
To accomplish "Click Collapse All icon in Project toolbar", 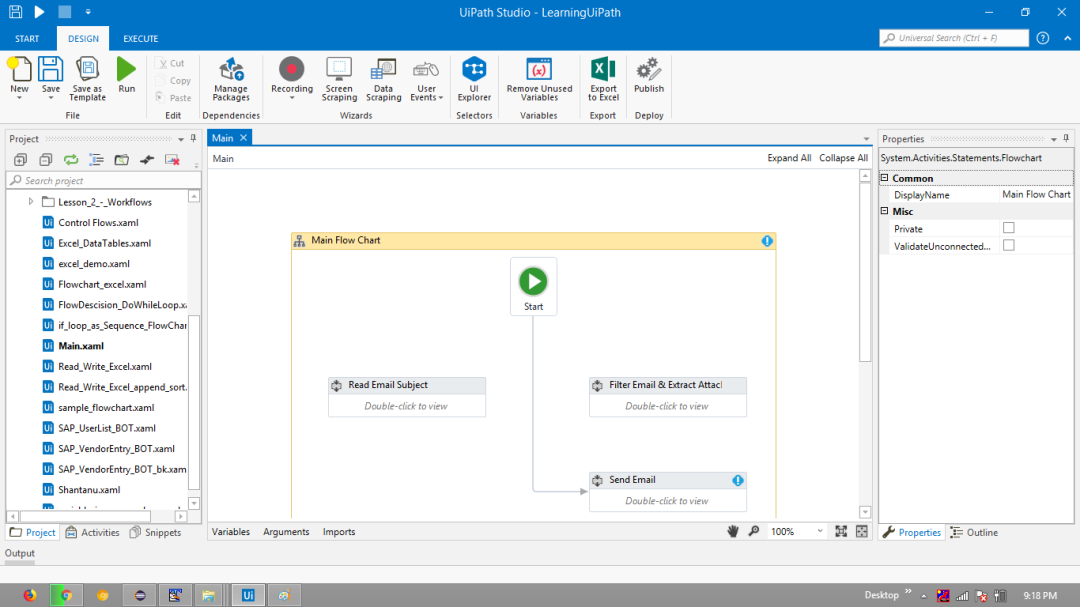I will (45, 160).
